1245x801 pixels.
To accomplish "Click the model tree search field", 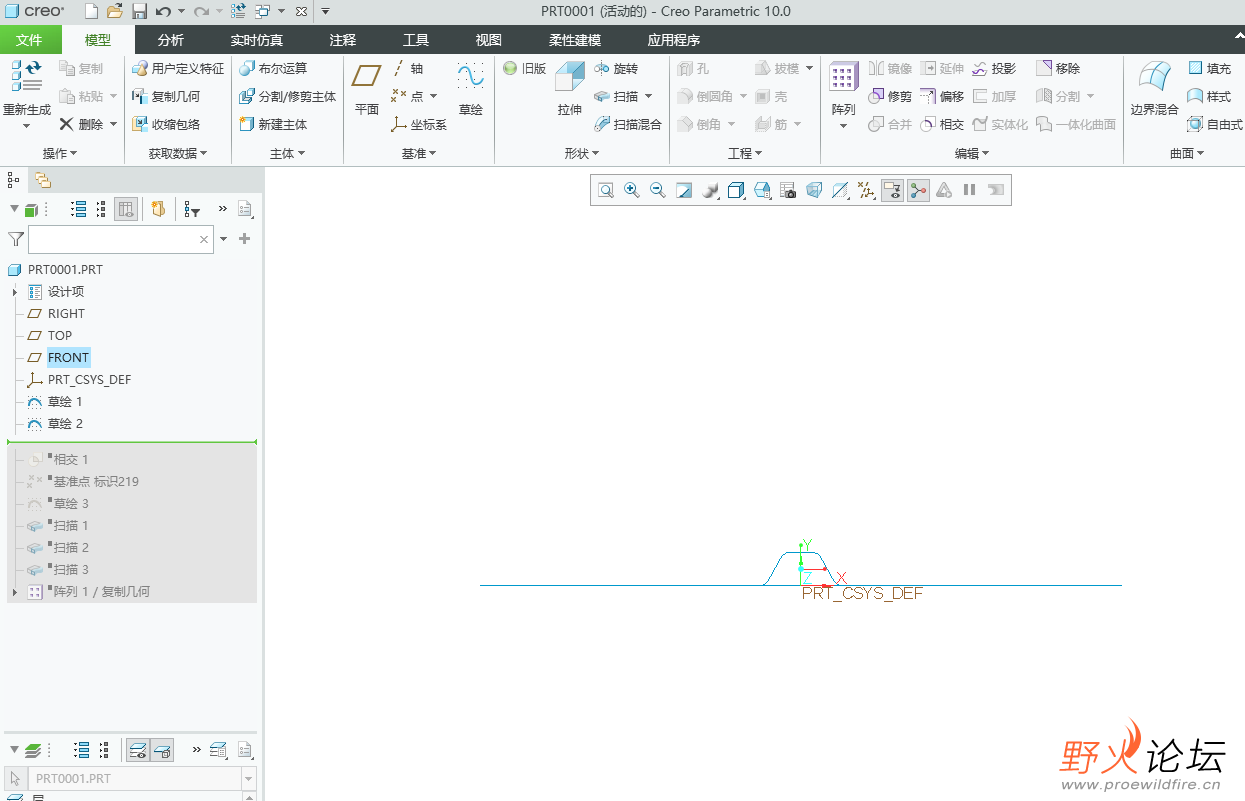I will pyautogui.click(x=120, y=239).
